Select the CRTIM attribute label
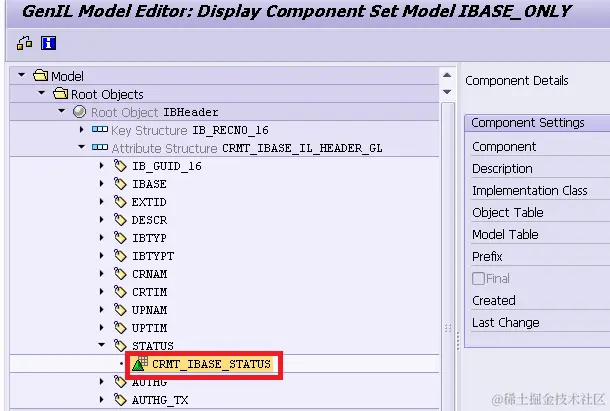The width and height of the screenshot is (610, 411). coord(150,292)
